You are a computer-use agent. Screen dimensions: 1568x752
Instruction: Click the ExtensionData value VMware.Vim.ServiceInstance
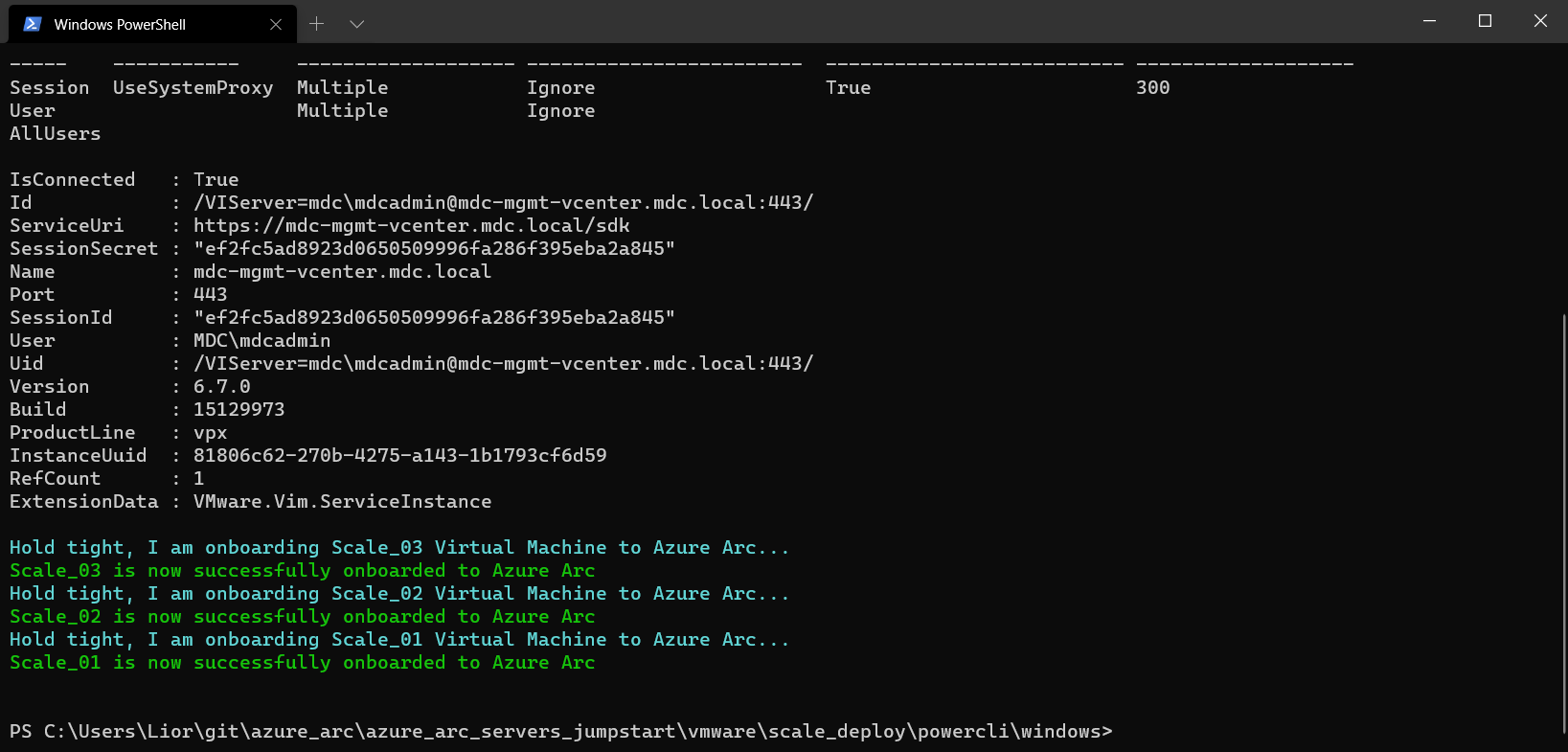[342, 502]
